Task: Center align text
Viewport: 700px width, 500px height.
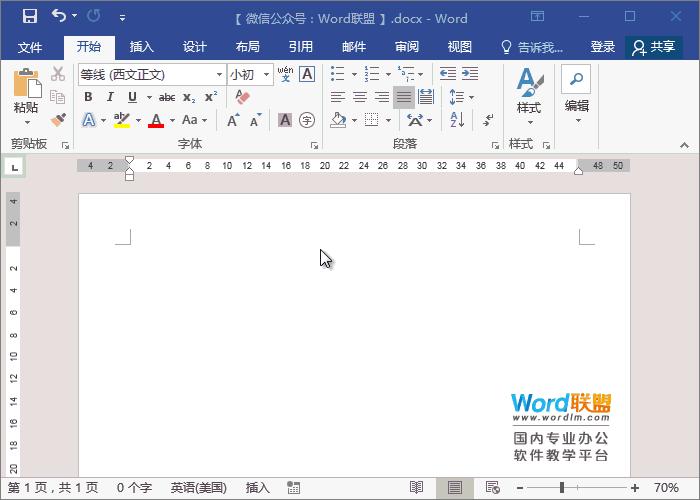Action: coord(360,97)
